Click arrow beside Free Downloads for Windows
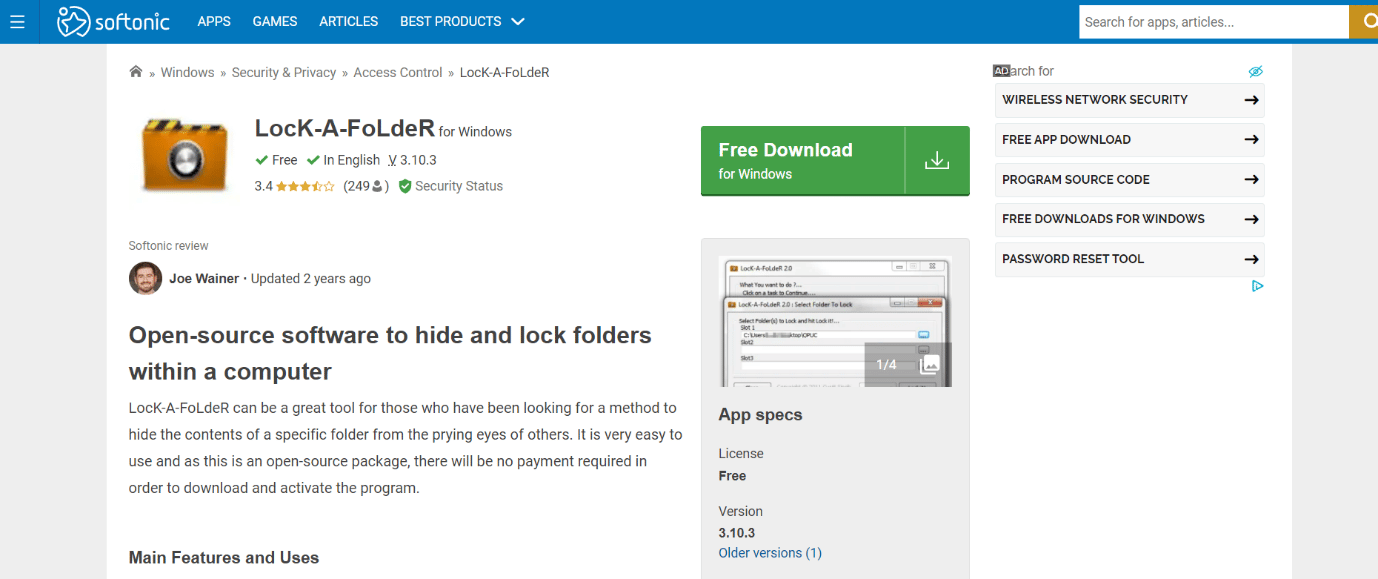Viewport: 1378px width, 579px height. coord(1251,219)
